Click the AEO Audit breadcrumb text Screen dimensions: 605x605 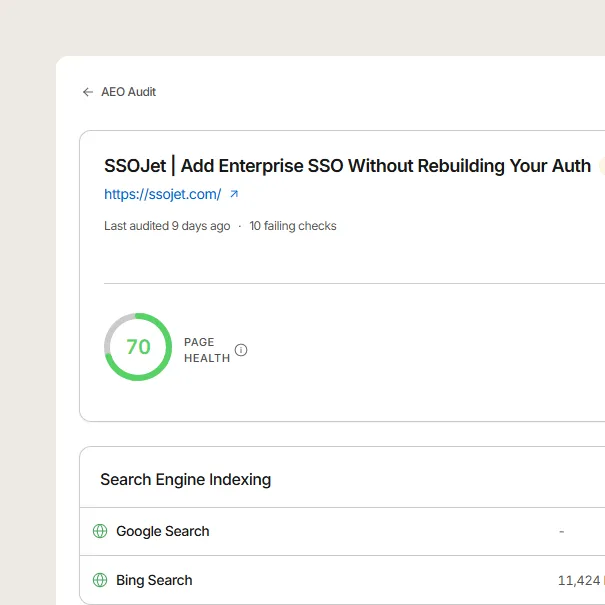[128, 92]
